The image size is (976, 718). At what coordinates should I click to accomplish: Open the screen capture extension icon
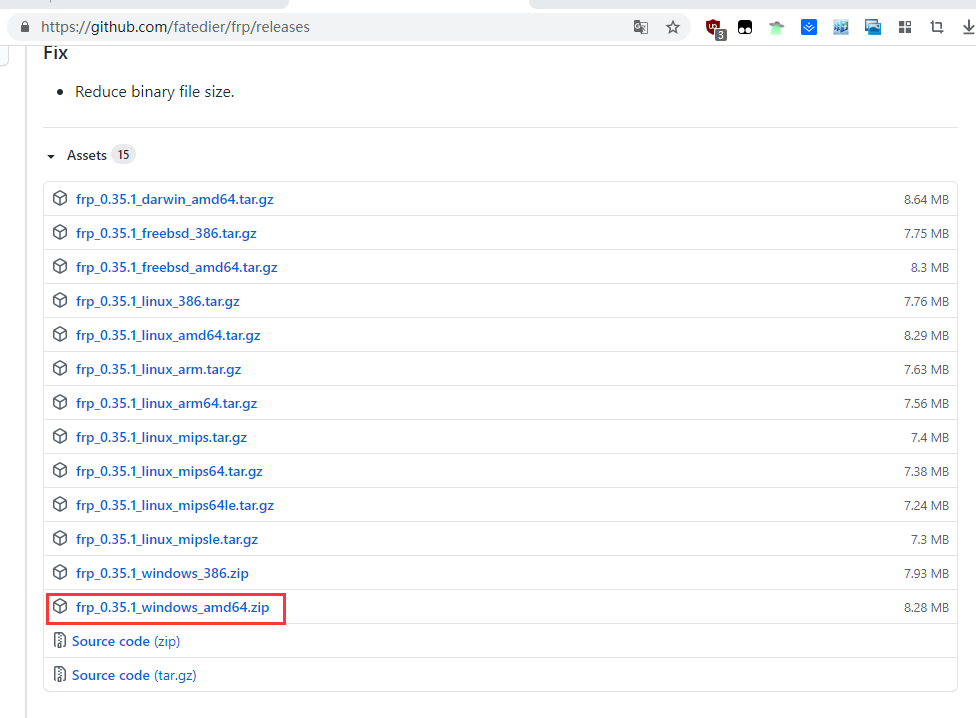point(873,27)
